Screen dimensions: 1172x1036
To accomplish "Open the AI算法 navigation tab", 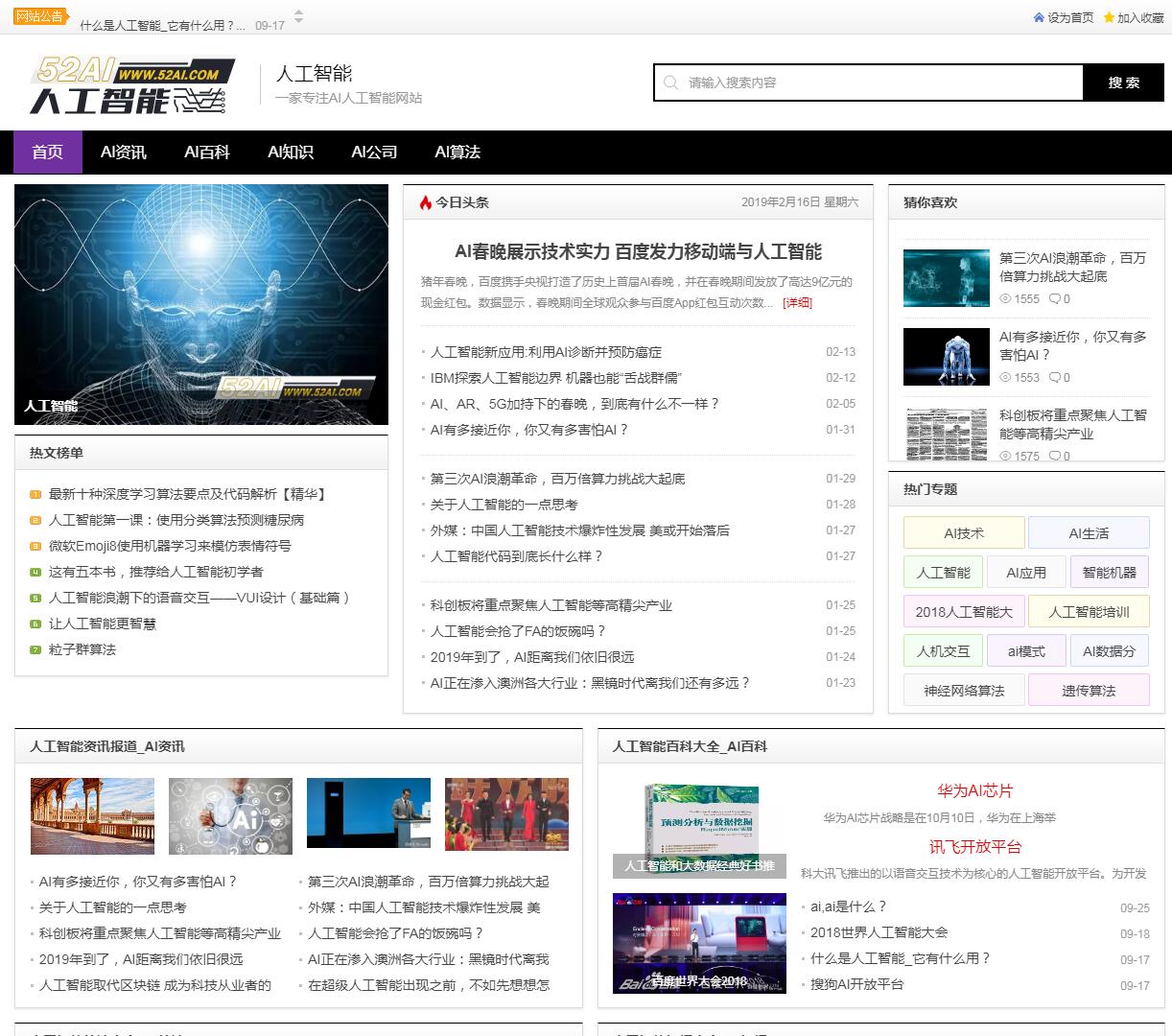I will click(x=457, y=152).
